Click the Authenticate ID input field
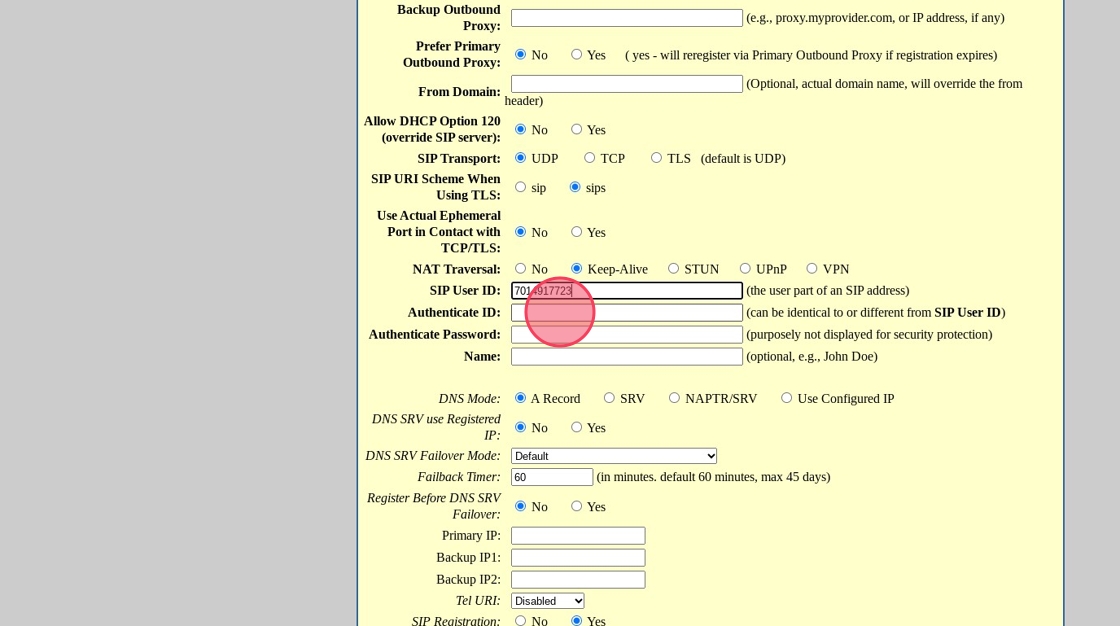The width and height of the screenshot is (1120, 626). (x=626, y=312)
